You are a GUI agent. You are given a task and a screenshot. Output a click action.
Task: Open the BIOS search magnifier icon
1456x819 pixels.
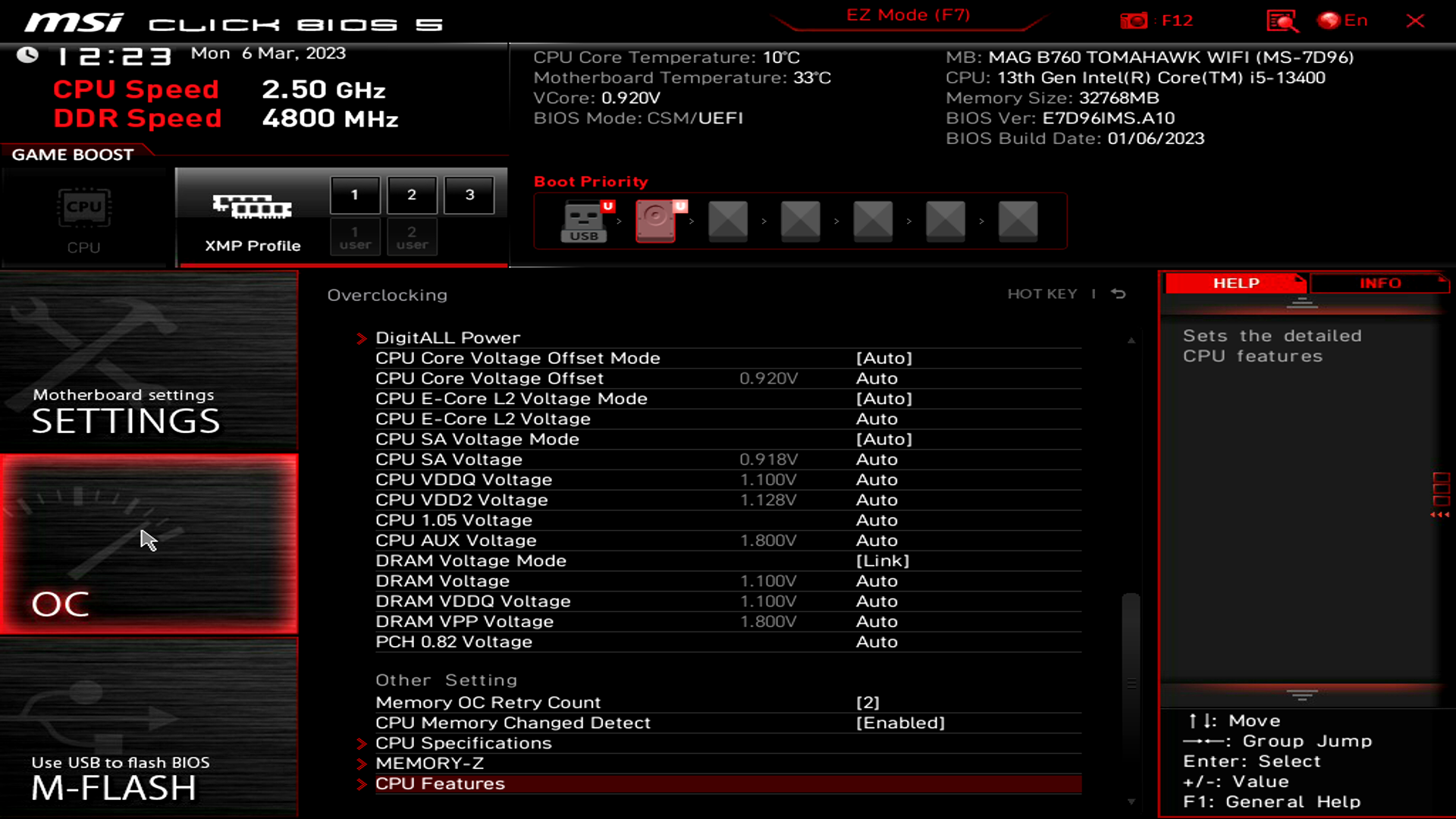pos(1282,20)
